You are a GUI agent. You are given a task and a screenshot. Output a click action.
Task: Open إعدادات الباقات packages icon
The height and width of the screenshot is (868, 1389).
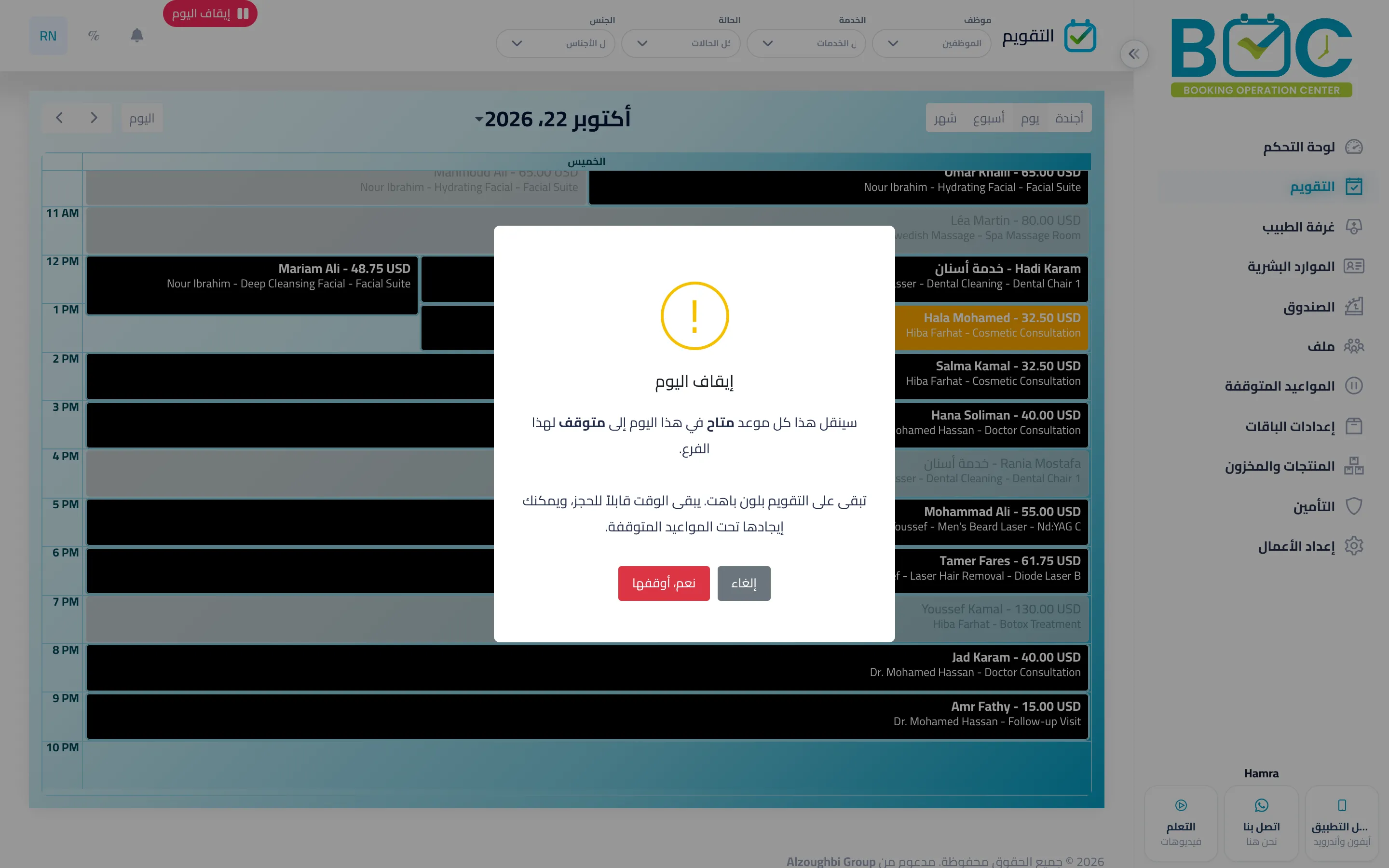[1353, 426]
